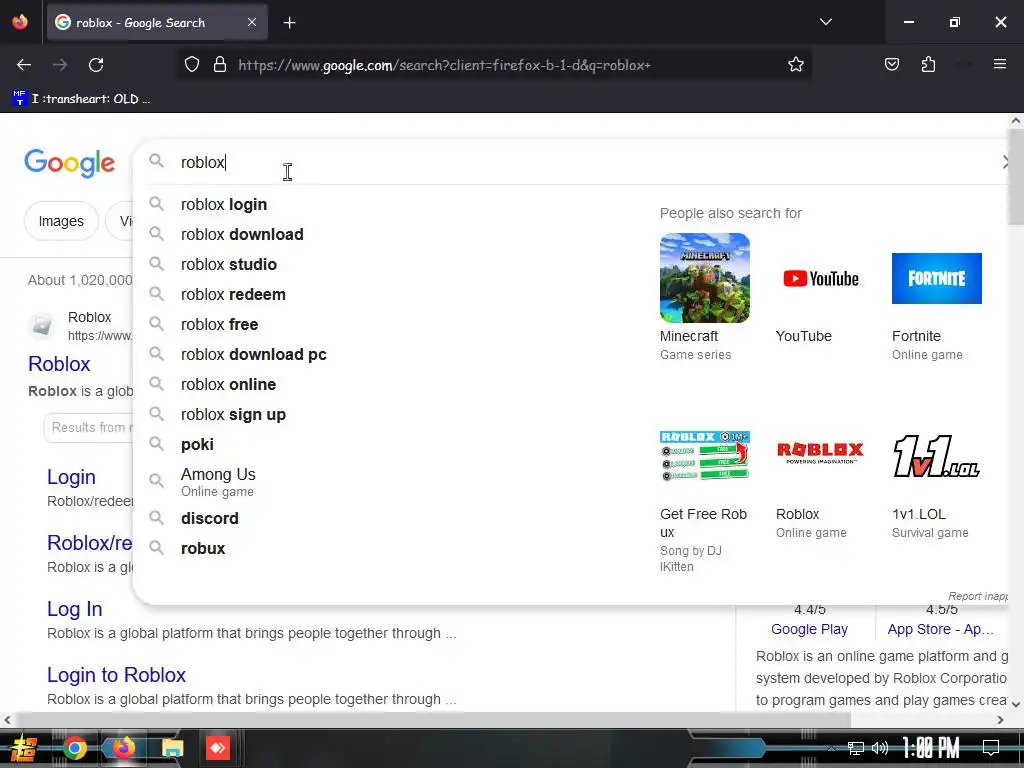Screen dimensions: 1024x768
Task: Click the Windows Start button
Action: [23, 748]
